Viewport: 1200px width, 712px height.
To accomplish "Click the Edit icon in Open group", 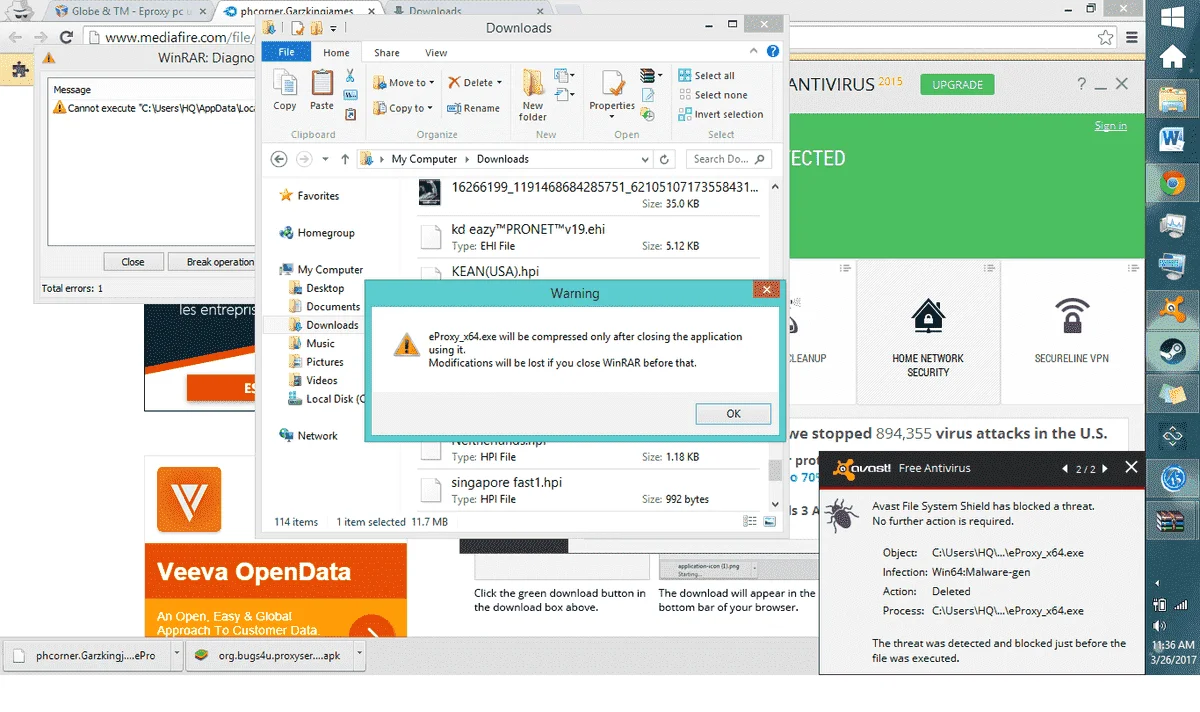I will coord(648,95).
